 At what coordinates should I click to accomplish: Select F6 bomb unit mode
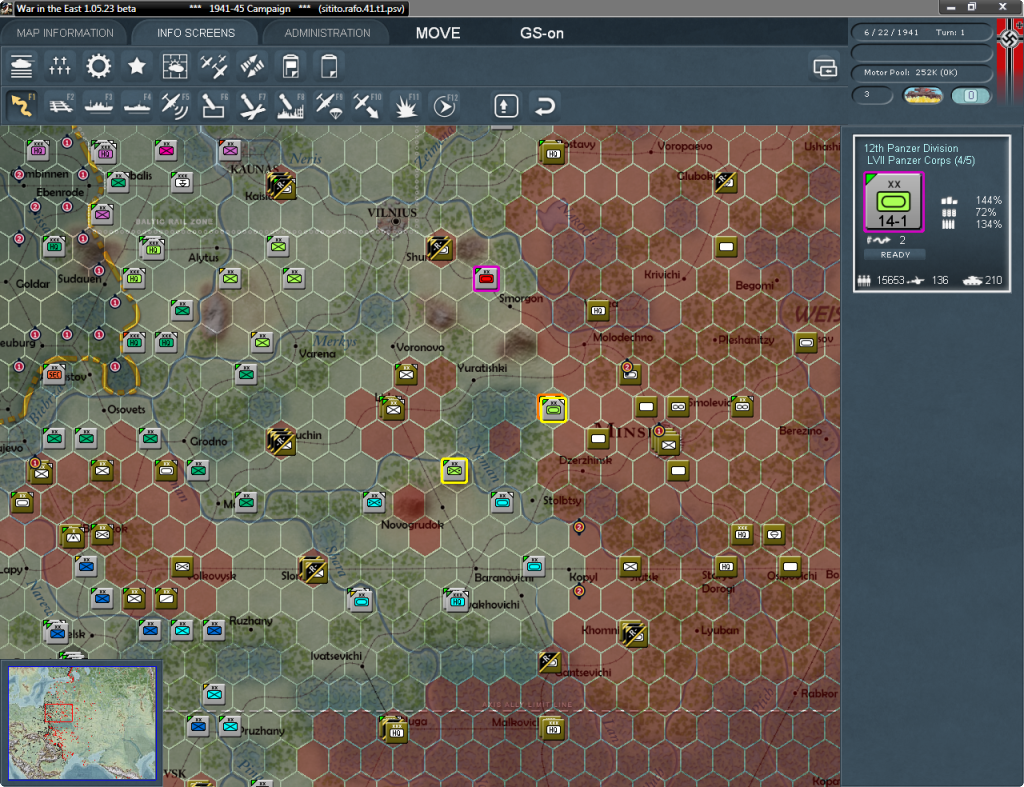point(214,105)
